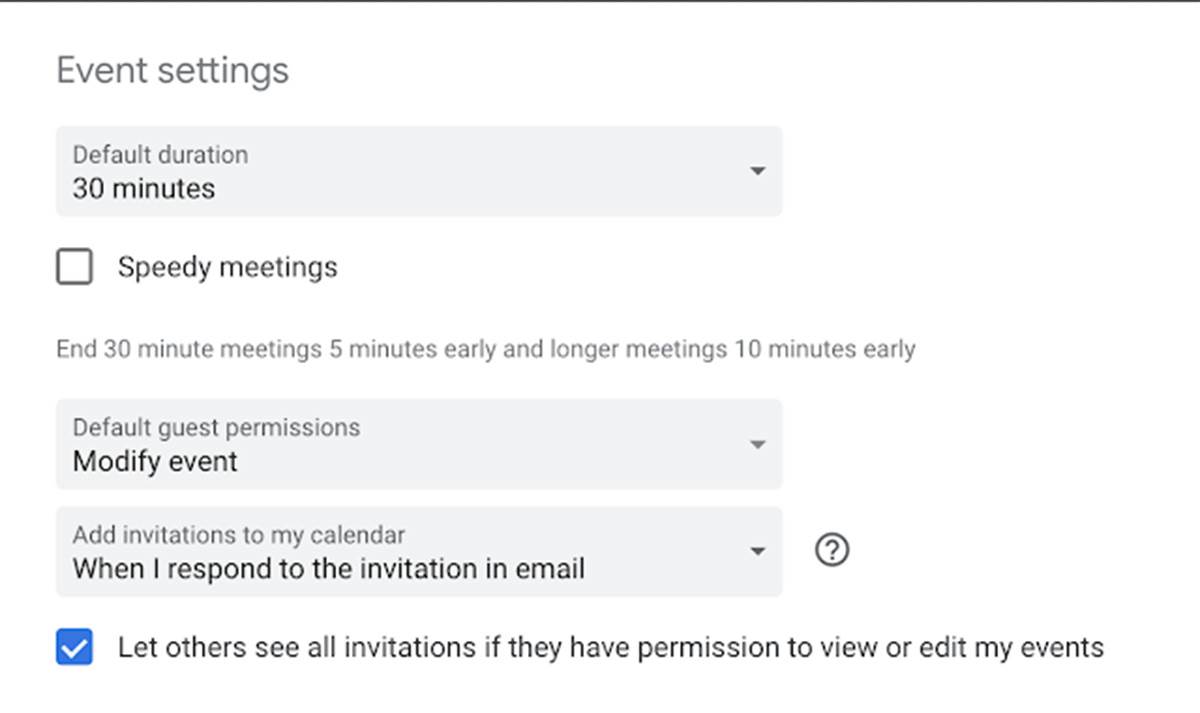Click the Modify event permission value
The width and height of the screenshot is (1200, 713).
(x=154, y=461)
